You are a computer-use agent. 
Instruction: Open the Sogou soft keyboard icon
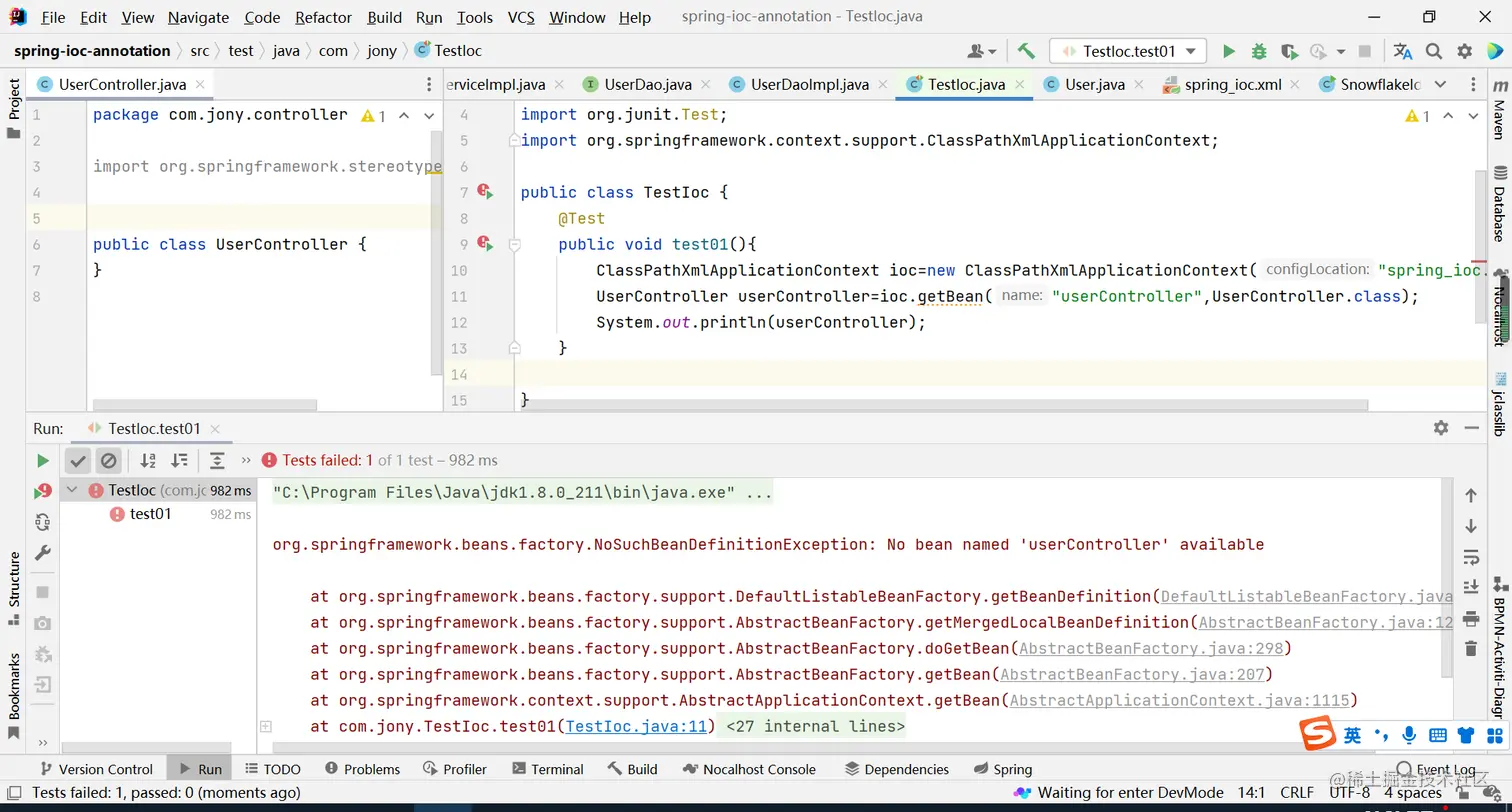click(1438, 736)
